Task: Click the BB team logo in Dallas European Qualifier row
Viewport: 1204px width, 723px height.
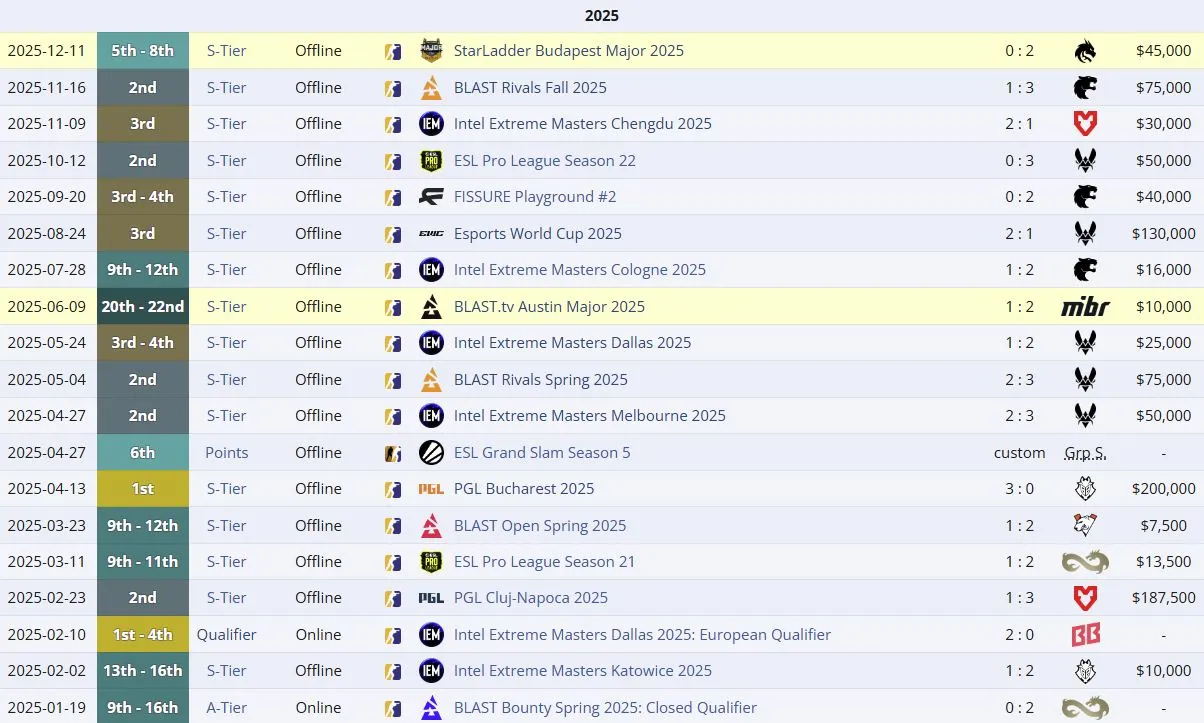Action: point(1085,635)
